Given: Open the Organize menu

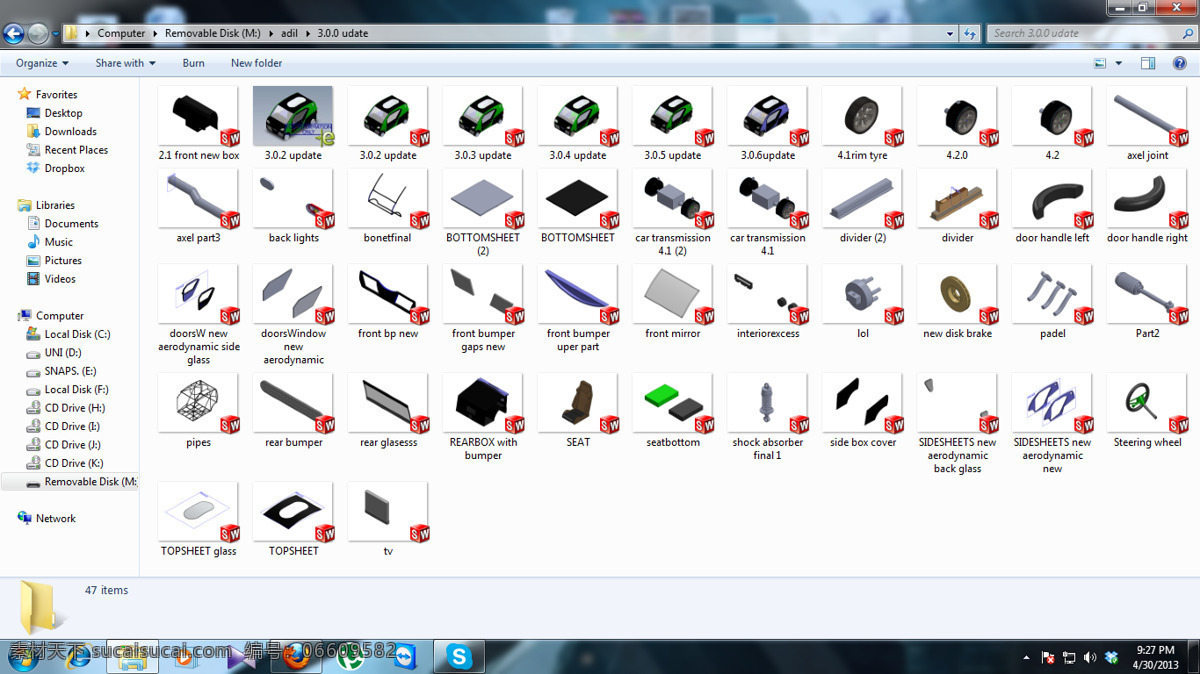Looking at the screenshot, I should (42, 63).
